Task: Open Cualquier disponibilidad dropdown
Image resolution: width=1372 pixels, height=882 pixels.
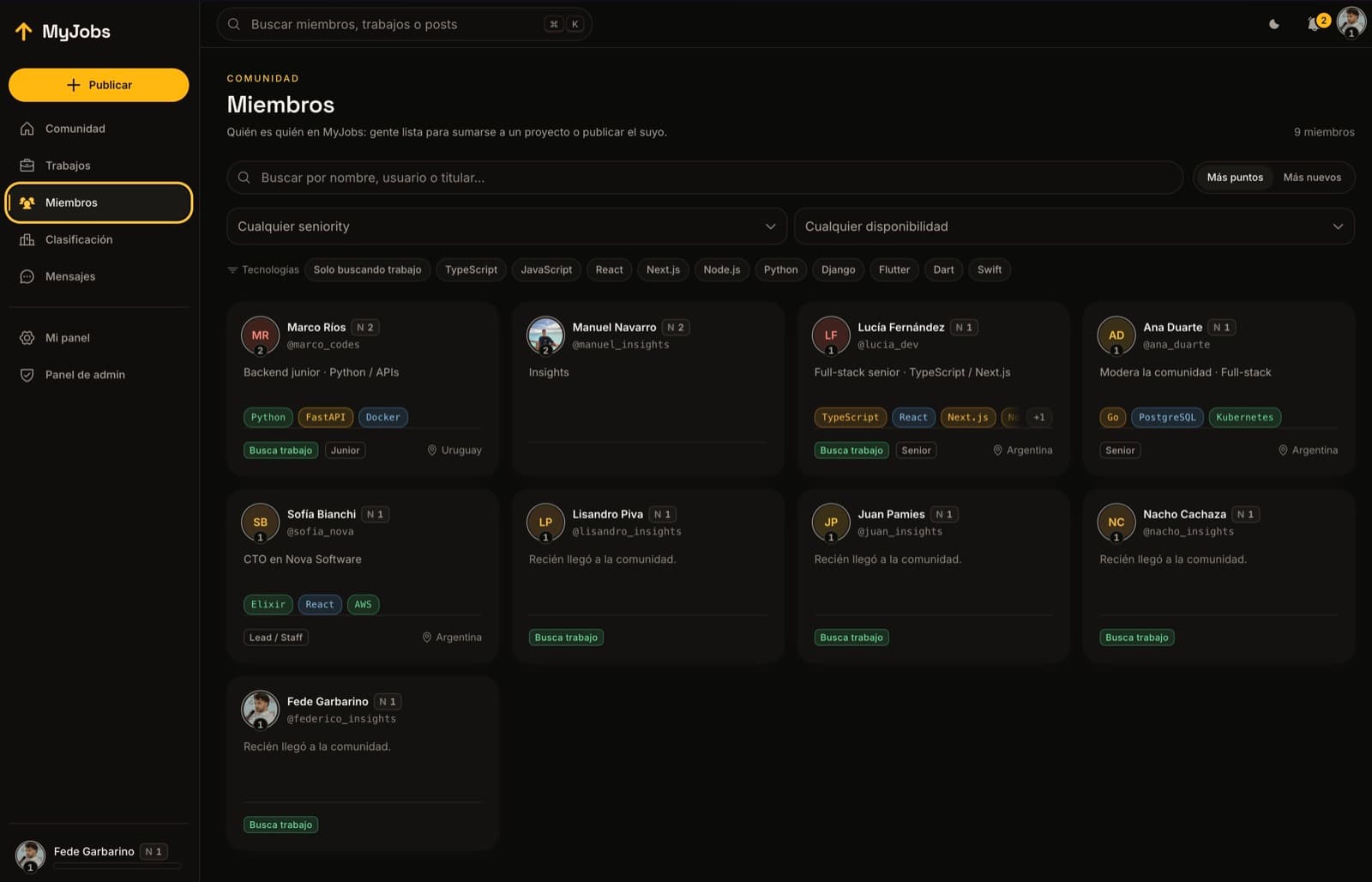Action: pyautogui.click(x=1074, y=227)
